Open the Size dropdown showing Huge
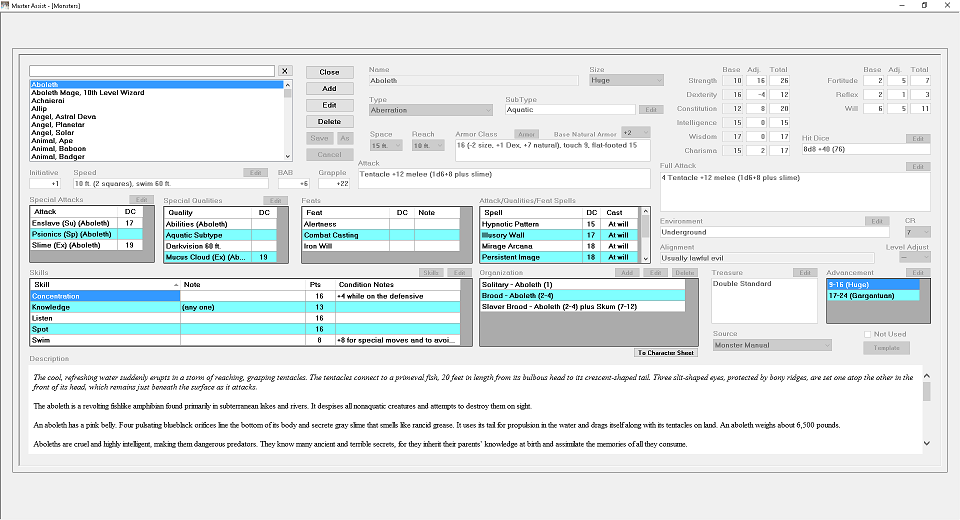 pyautogui.click(x=626, y=80)
